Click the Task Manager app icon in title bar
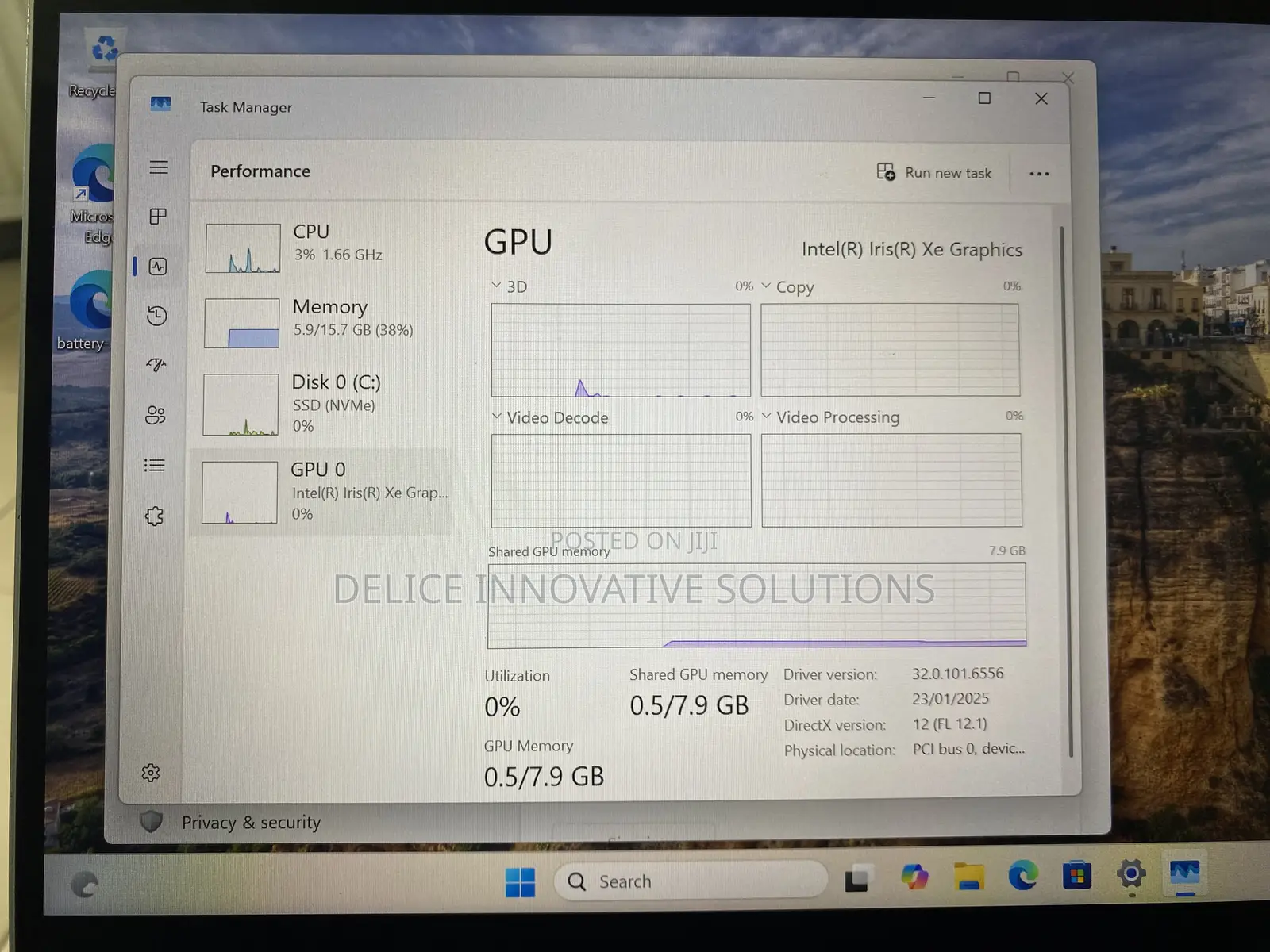The height and width of the screenshot is (952, 1270). point(160,104)
